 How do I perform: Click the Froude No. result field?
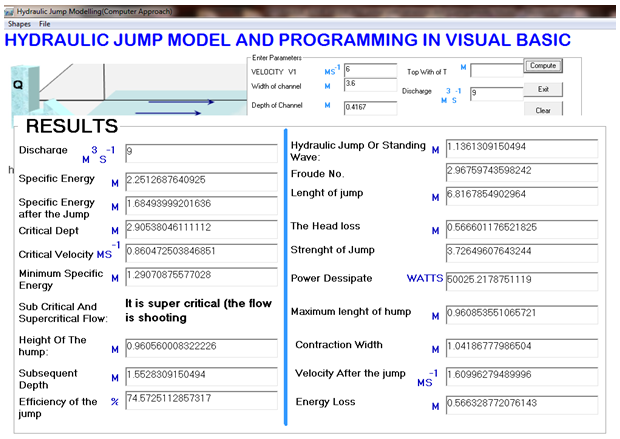coord(520,170)
